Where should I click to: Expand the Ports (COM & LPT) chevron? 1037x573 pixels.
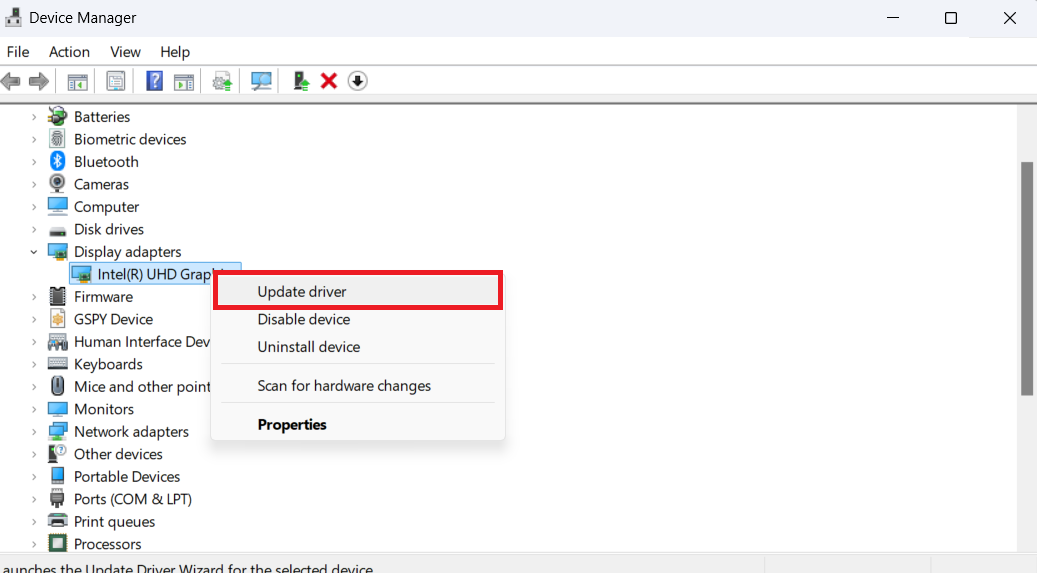point(34,500)
